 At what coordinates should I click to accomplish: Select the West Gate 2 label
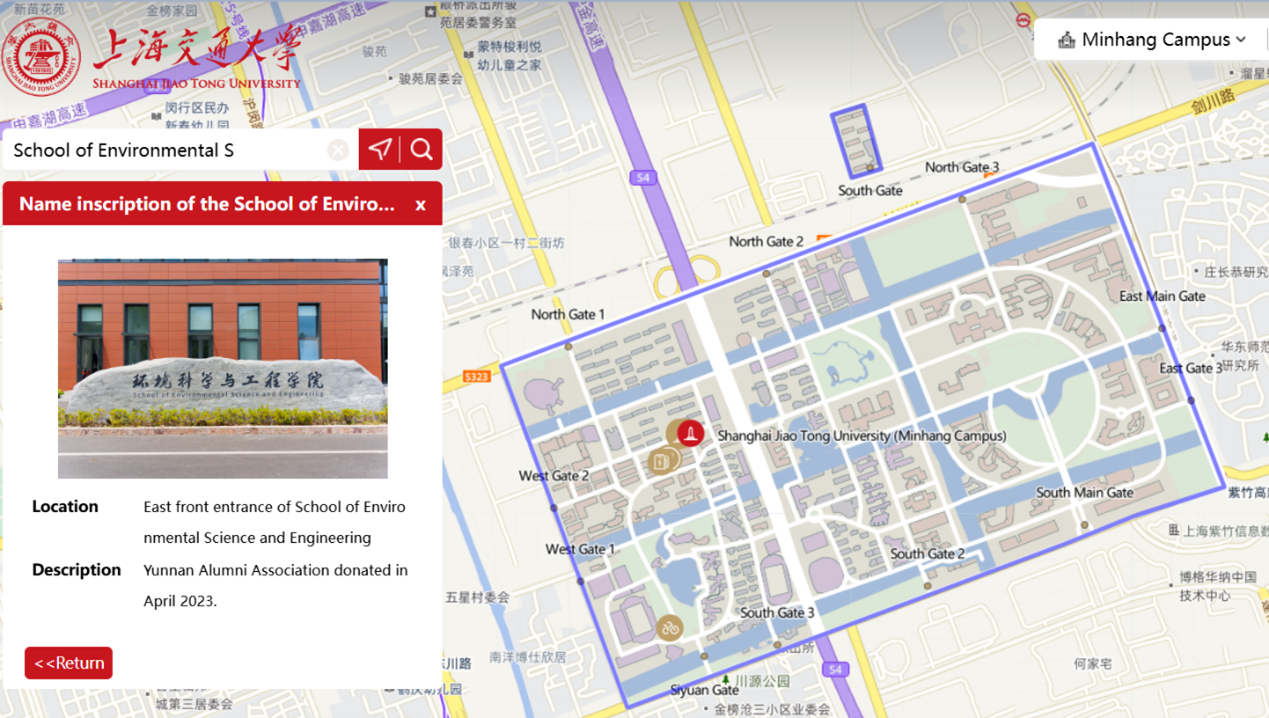(x=554, y=475)
